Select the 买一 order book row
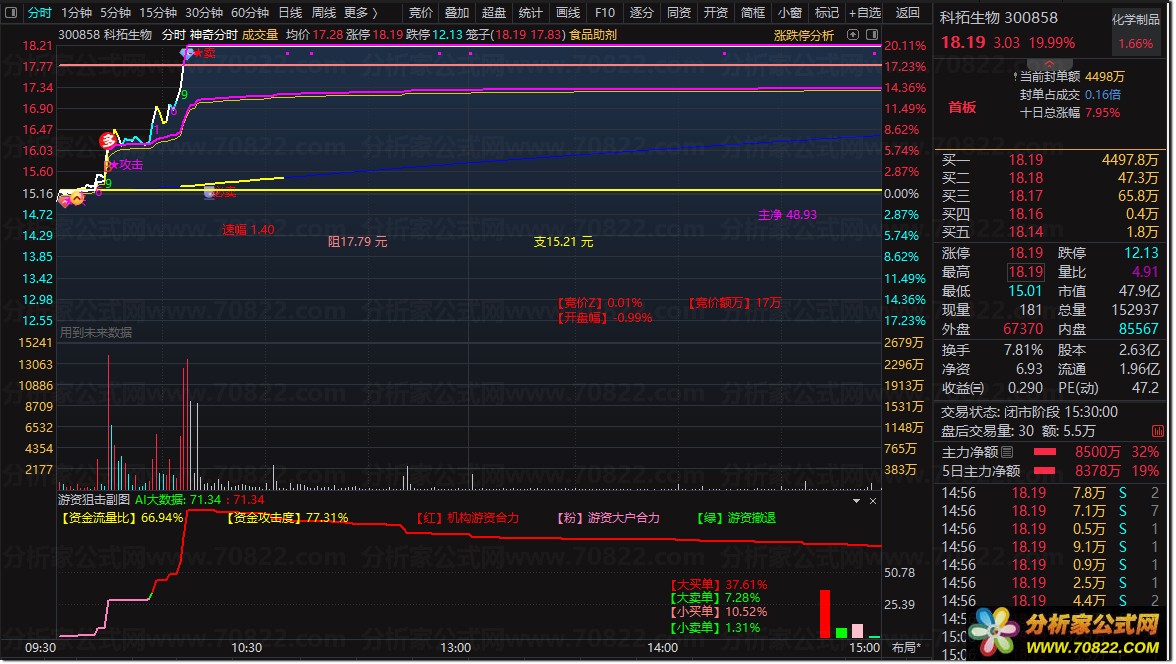Screen dimensions: 1176x664 point(1050,160)
